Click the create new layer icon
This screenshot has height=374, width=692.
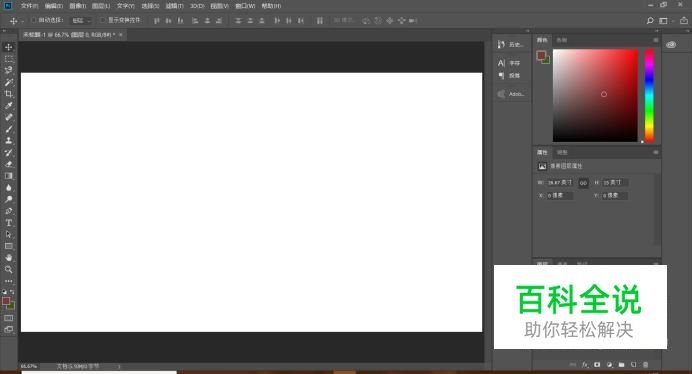pyautogui.click(x=633, y=365)
